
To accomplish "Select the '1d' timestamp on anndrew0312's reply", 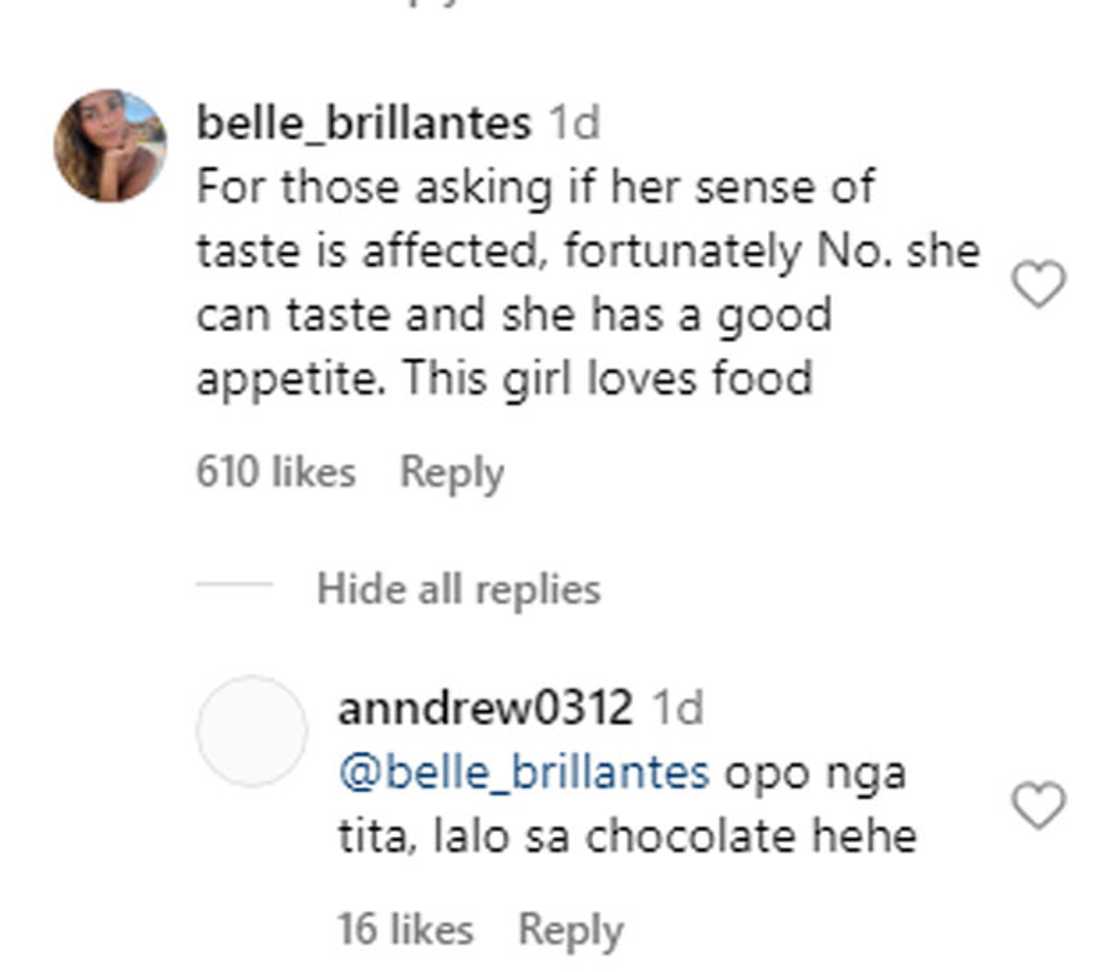I will pos(682,708).
